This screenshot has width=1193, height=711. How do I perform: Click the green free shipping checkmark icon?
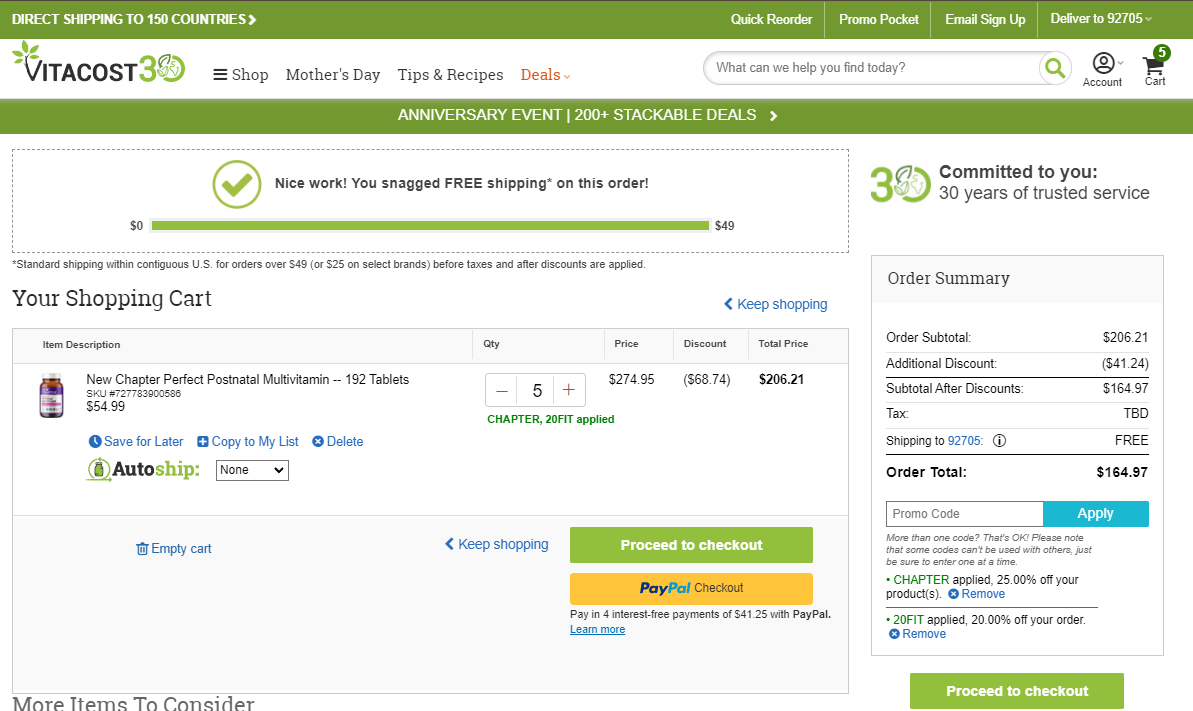click(x=237, y=184)
